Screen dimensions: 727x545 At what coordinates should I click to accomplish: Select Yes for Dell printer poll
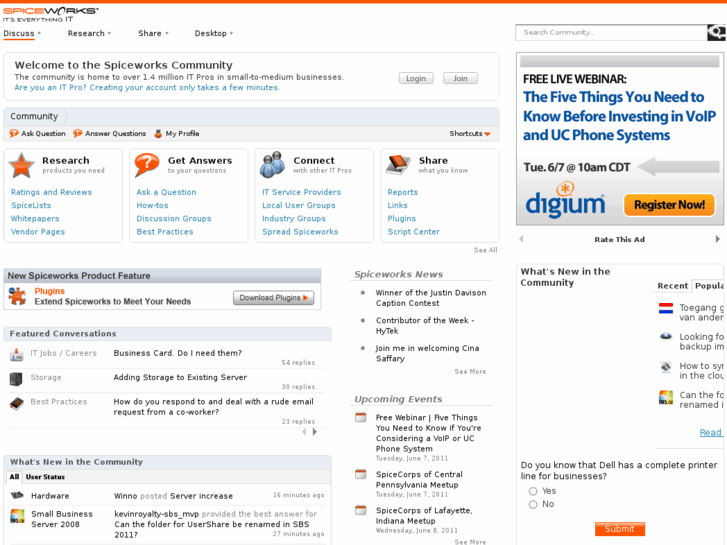pyautogui.click(x=533, y=491)
